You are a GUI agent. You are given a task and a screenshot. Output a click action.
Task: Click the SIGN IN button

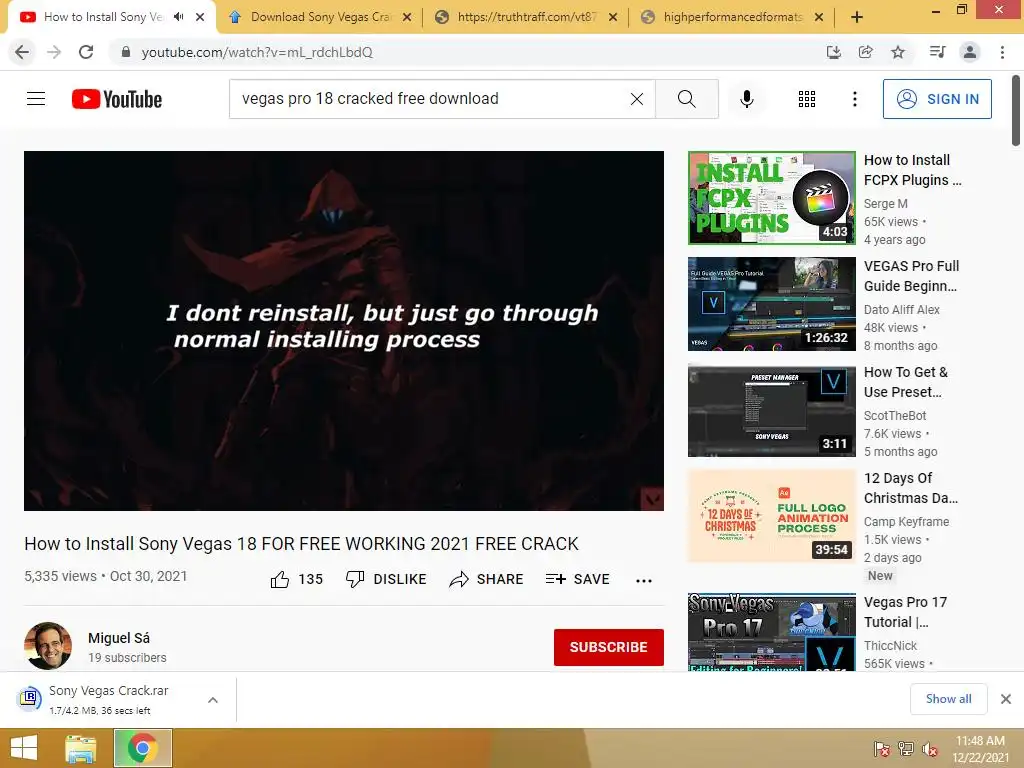937,99
